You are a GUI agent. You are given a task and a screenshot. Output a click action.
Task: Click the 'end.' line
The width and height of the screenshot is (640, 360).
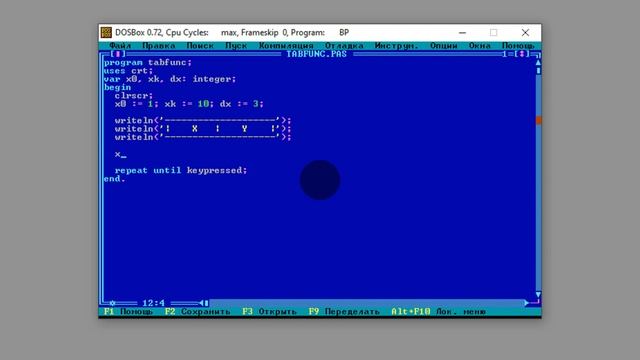point(115,179)
